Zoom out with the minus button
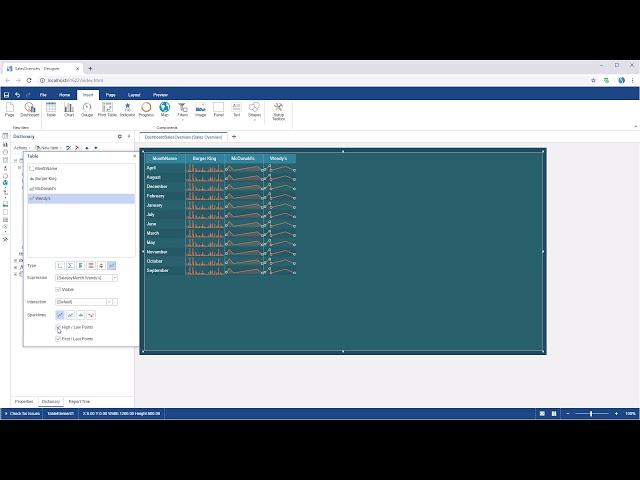This screenshot has height=480, width=640. tap(568, 413)
